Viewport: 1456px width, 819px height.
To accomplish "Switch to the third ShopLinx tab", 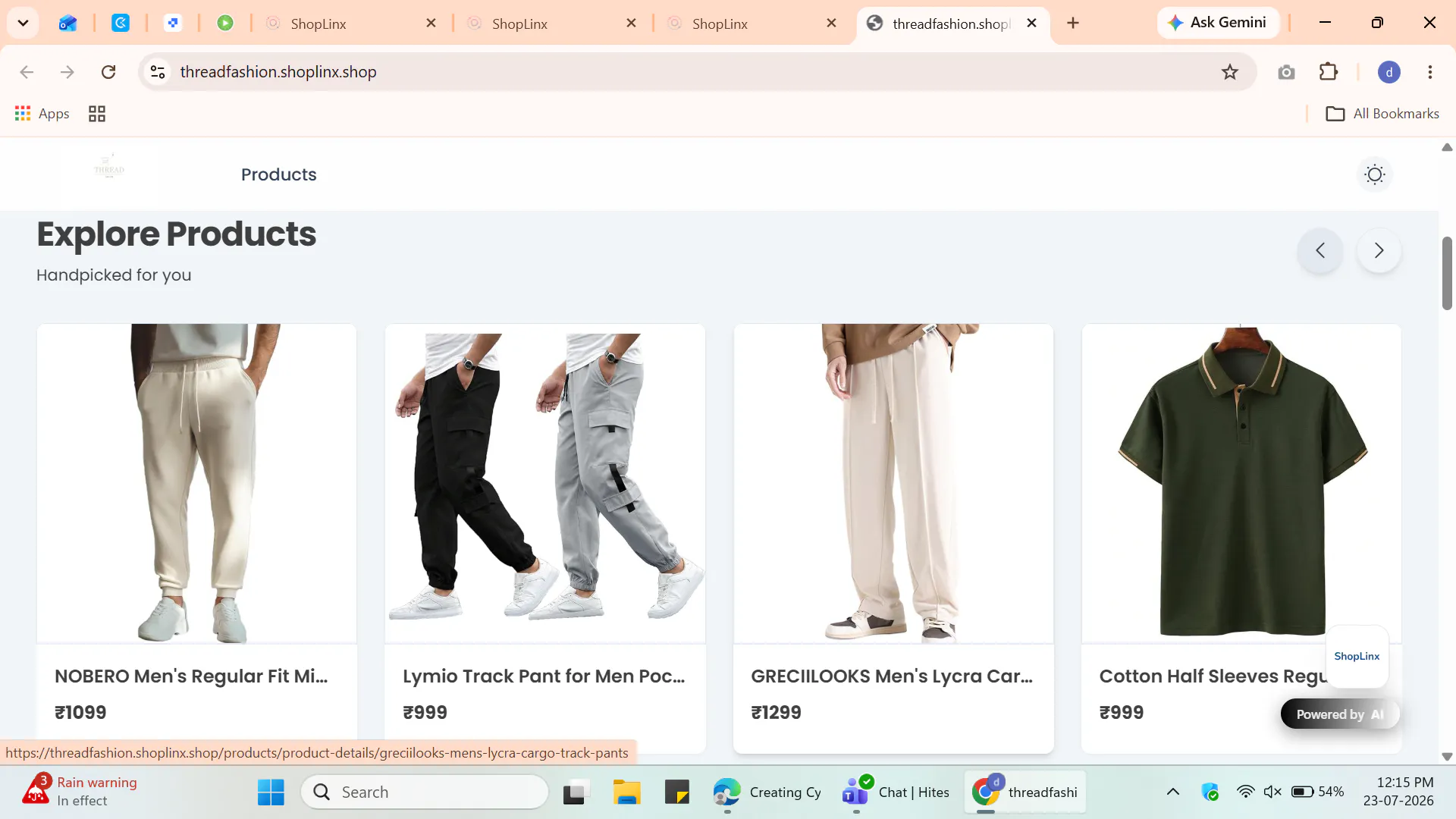I will click(x=752, y=24).
